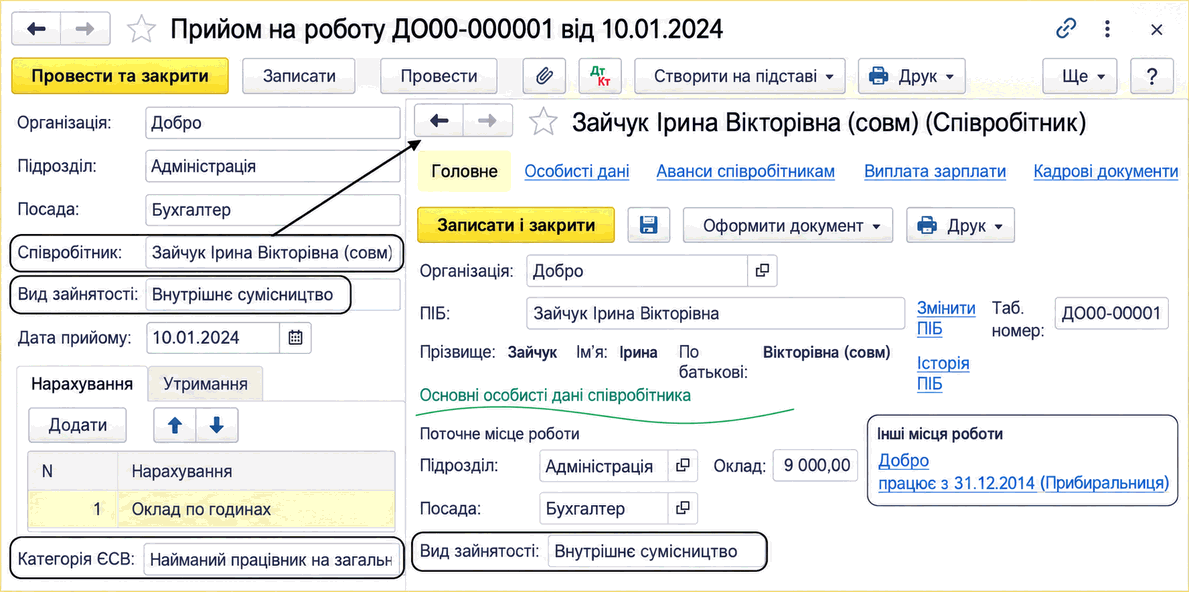This screenshot has width=1189, height=592.
Task: Open Аванси співробітникам section
Action: [x=745, y=171]
